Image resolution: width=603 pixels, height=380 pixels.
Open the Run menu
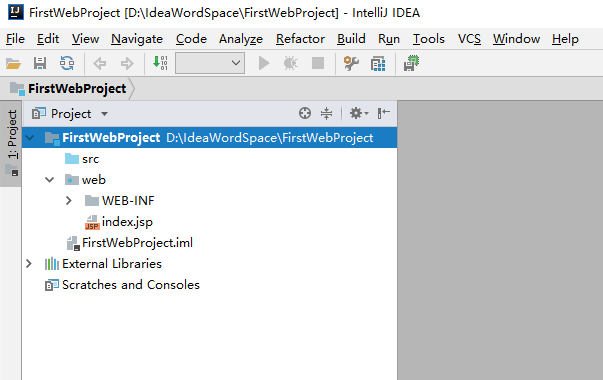(389, 39)
